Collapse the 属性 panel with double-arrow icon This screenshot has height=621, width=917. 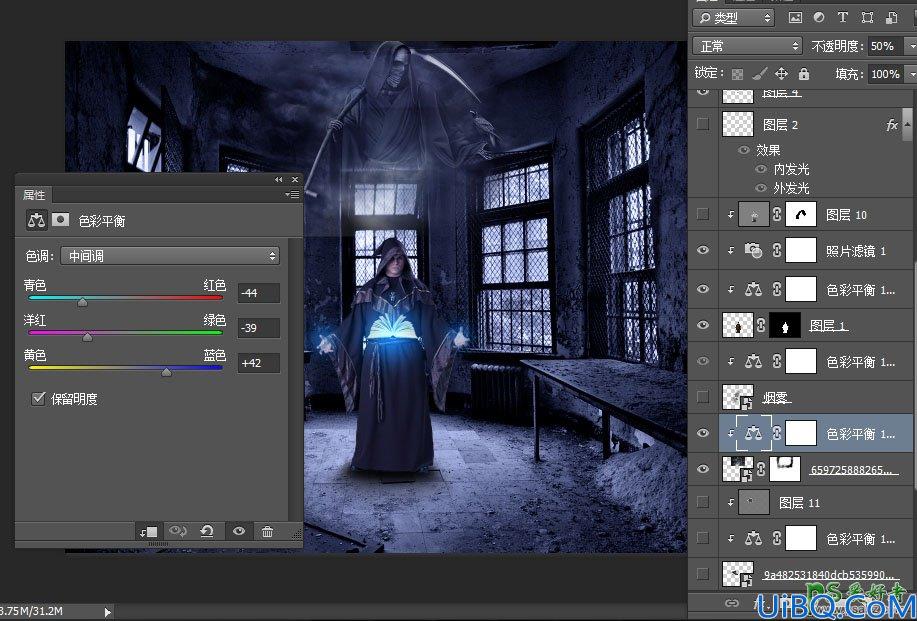tap(278, 180)
